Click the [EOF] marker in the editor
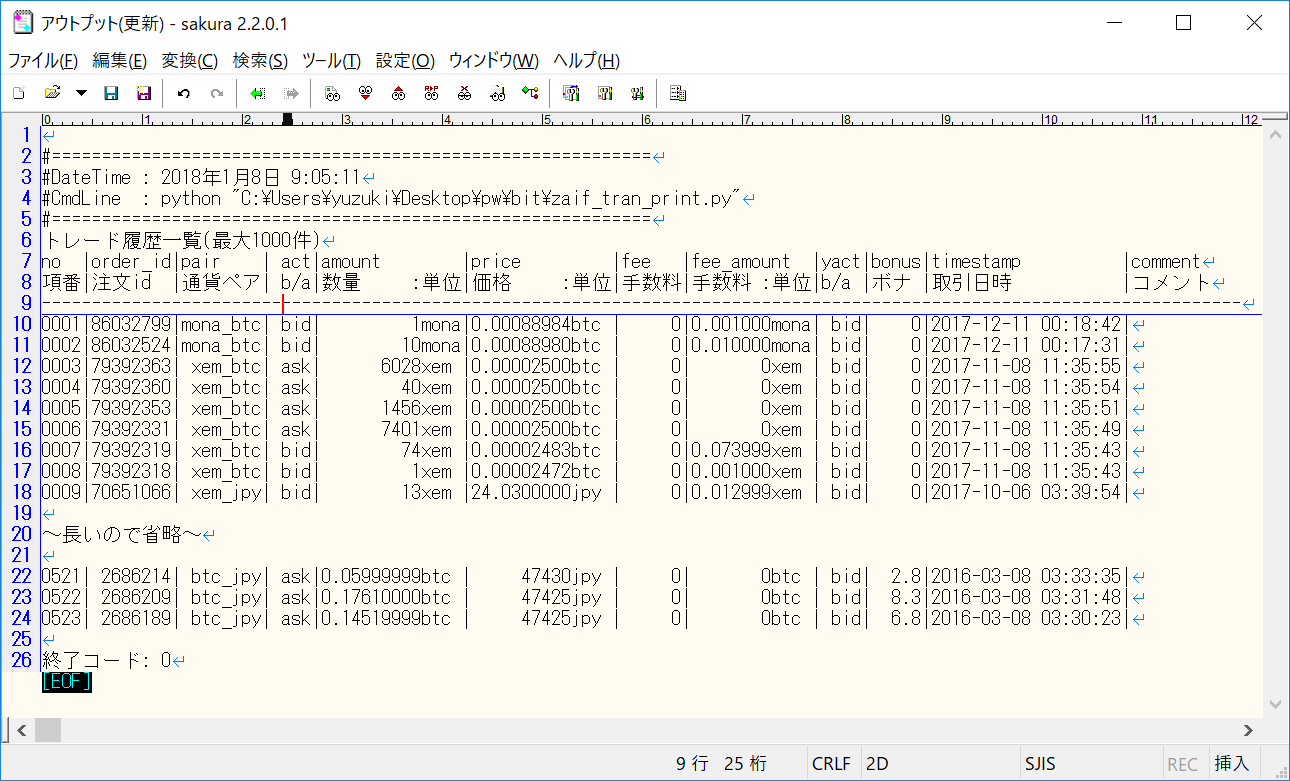Screen dimensions: 1290x781 point(65,682)
